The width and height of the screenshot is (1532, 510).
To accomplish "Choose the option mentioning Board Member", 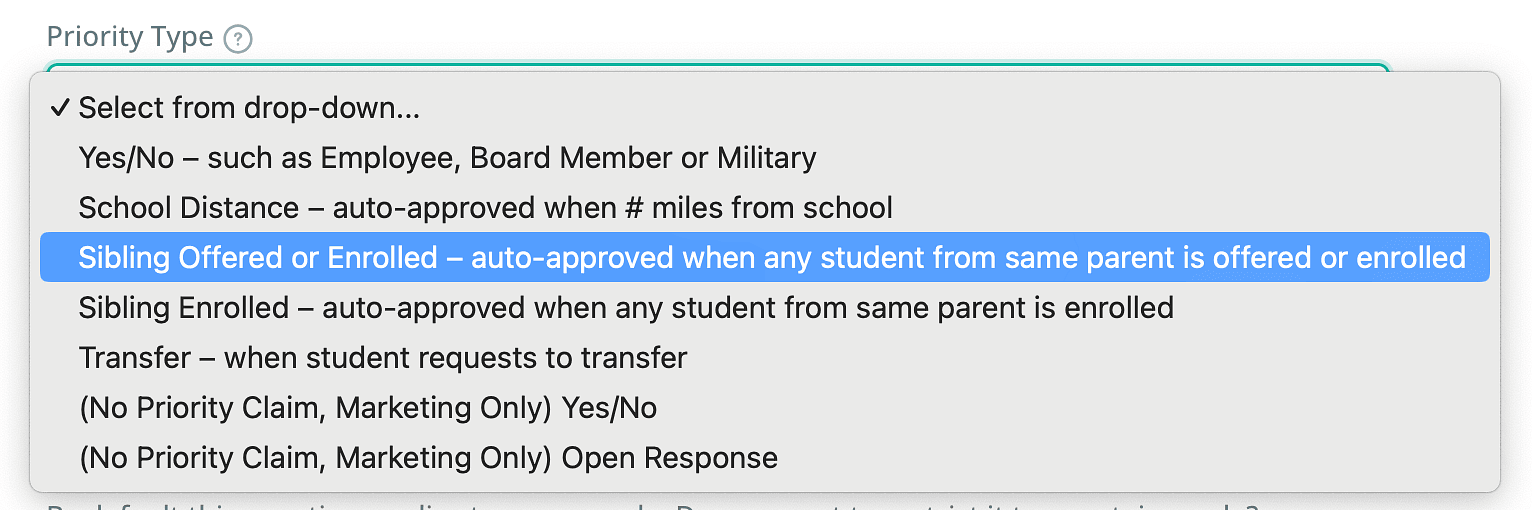I will point(447,158).
